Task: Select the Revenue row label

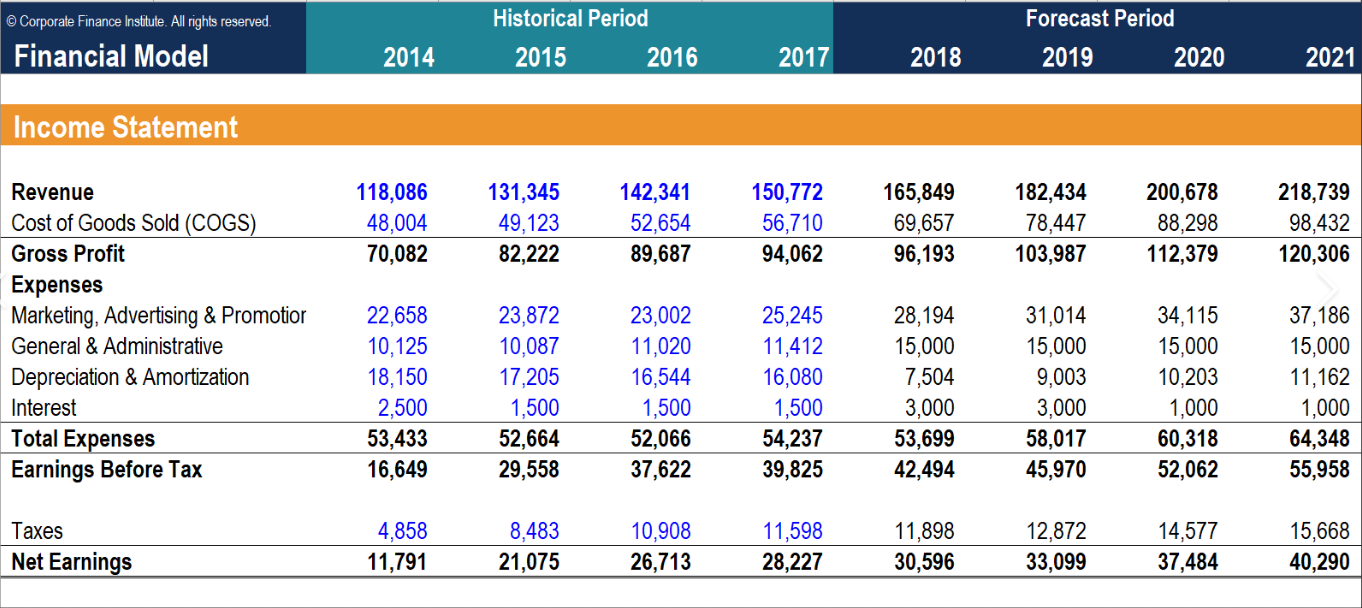Action: point(53,192)
